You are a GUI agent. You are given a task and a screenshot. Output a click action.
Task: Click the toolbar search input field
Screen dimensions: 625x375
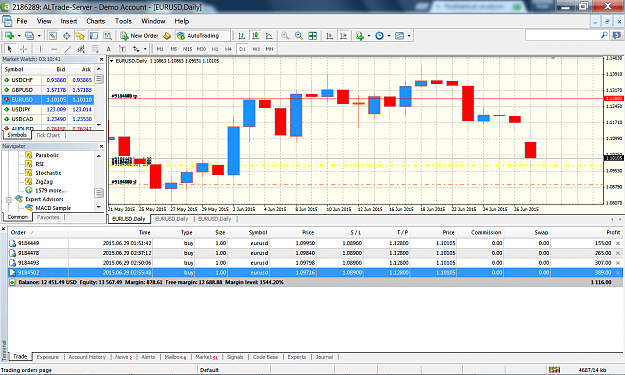[x=563, y=35]
